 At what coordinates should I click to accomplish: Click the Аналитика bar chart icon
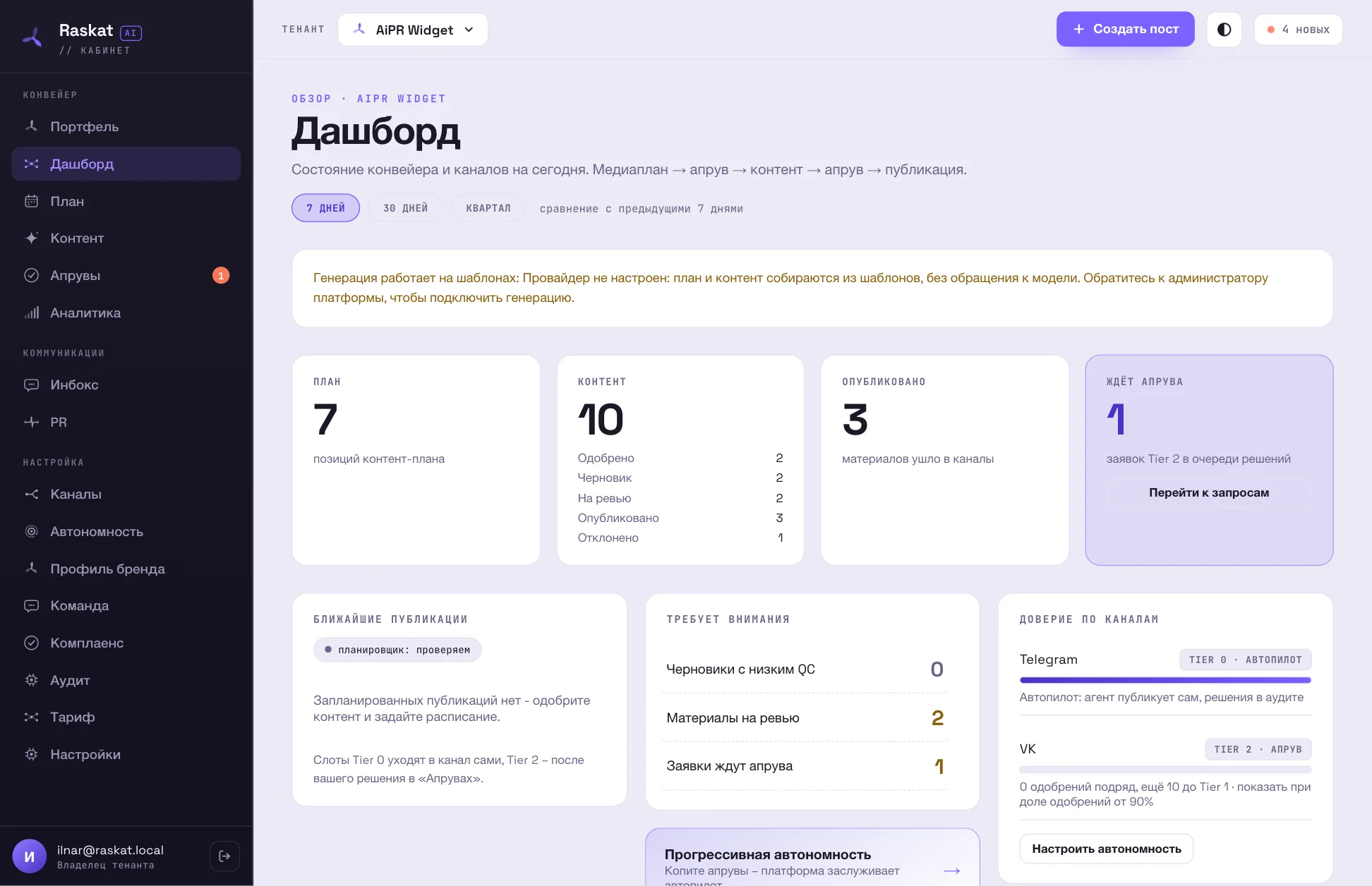[x=31, y=312]
